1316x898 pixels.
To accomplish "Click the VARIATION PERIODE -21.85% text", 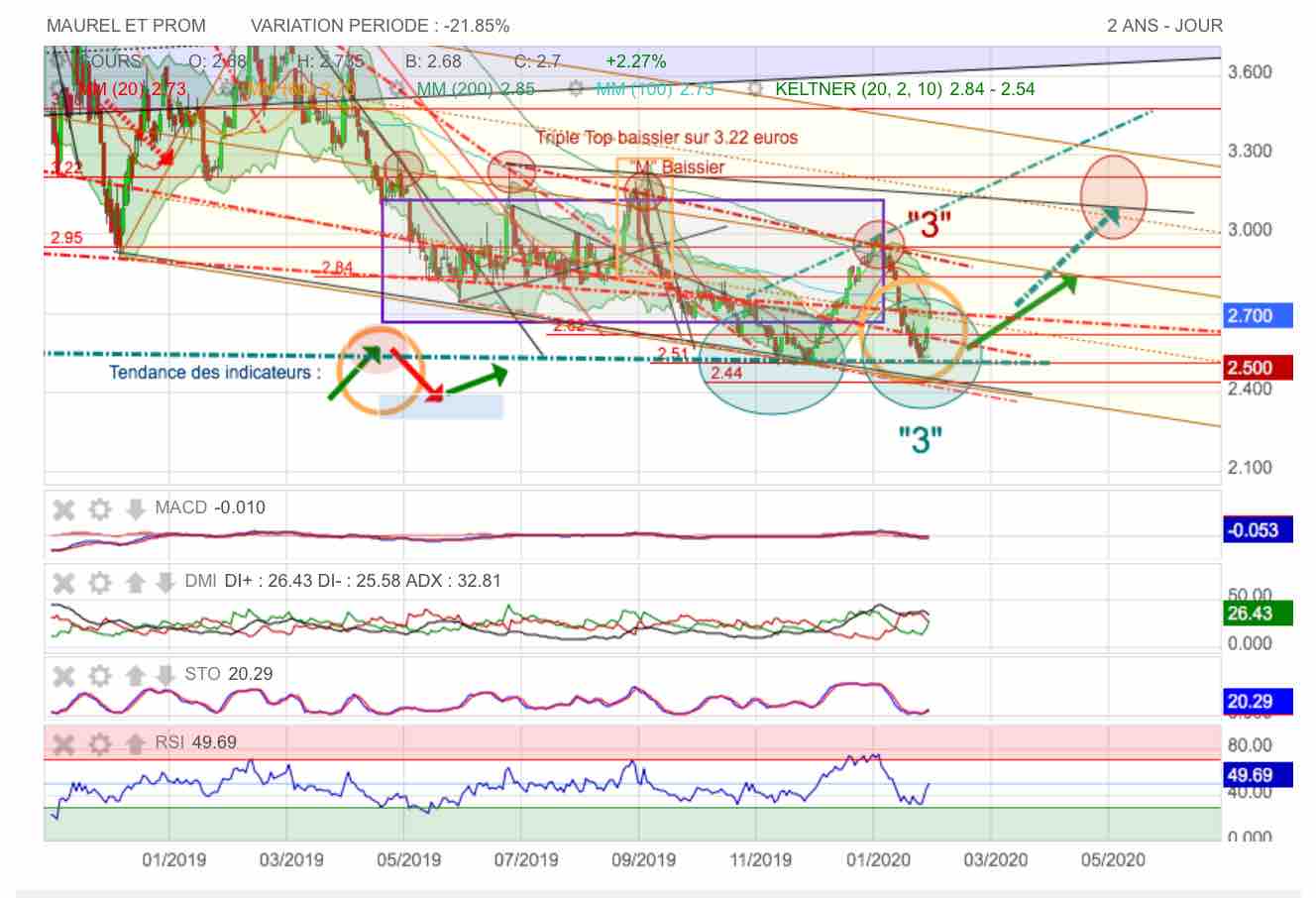I will click(x=381, y=26).
